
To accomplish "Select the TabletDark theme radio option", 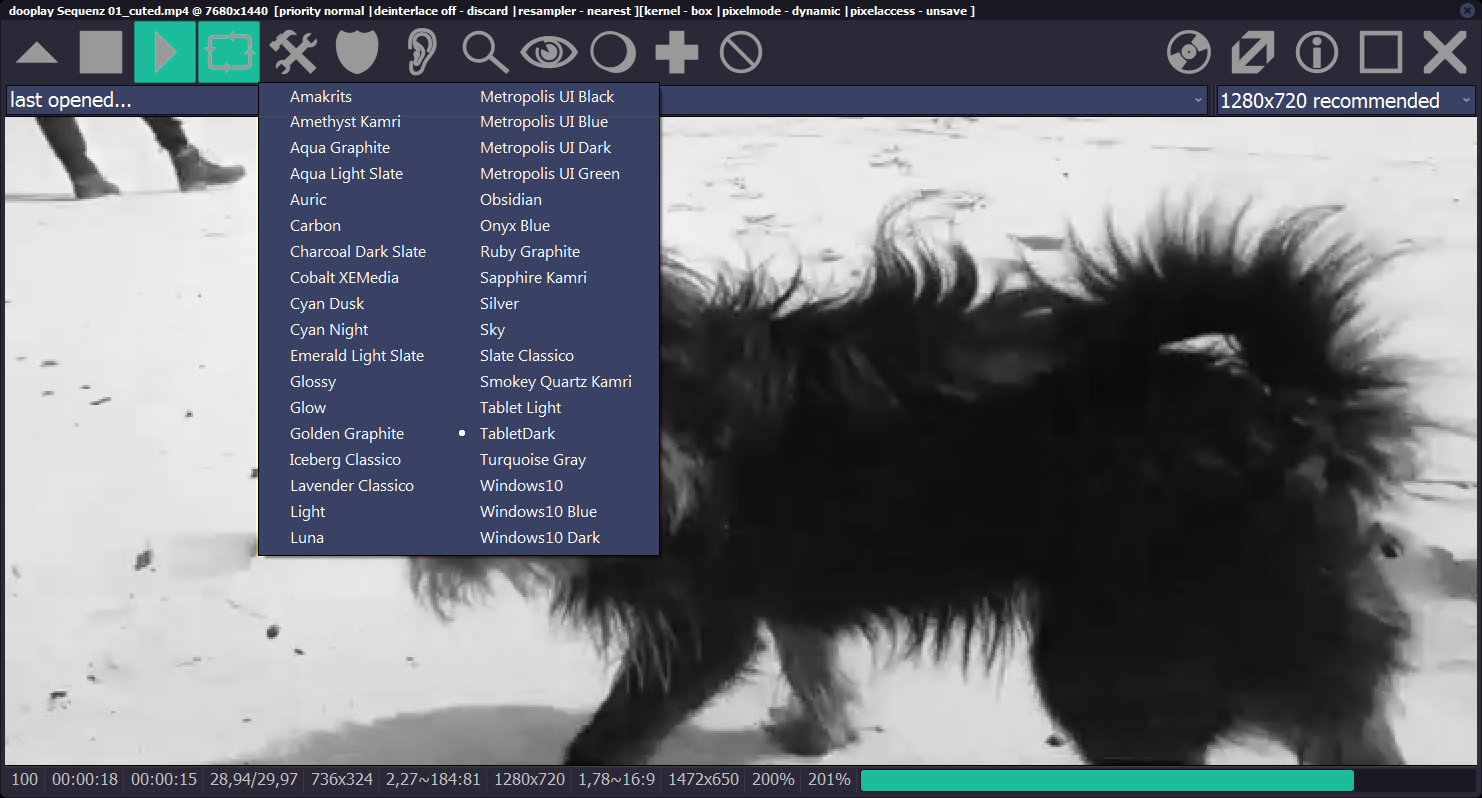I will 517,434.
